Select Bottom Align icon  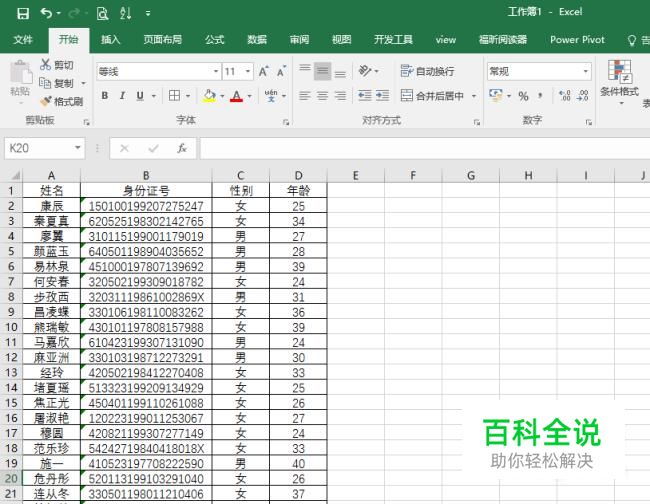(x=340, y=74)
